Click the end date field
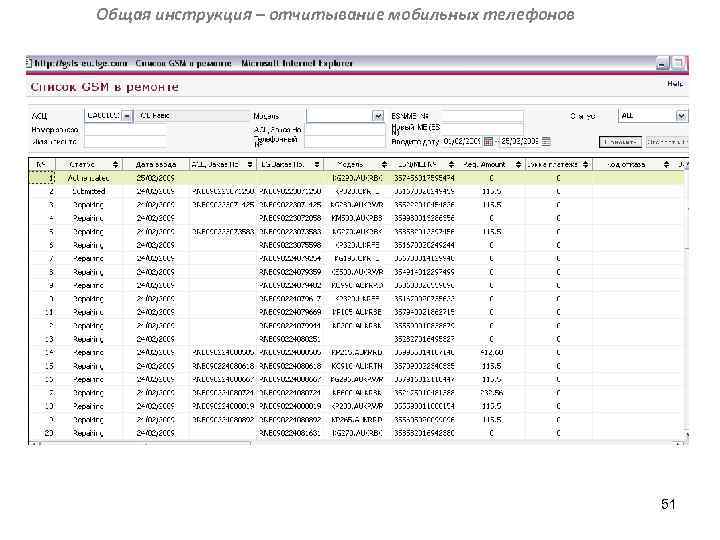 (520, 141)
